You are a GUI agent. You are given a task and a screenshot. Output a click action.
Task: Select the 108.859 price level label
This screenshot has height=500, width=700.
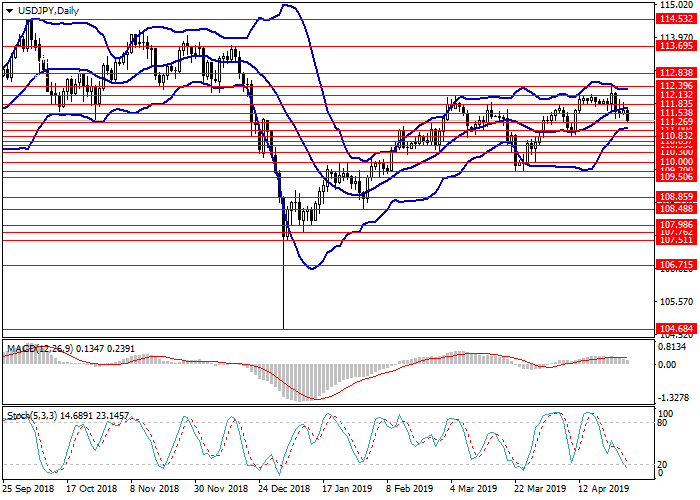point(677,198)
